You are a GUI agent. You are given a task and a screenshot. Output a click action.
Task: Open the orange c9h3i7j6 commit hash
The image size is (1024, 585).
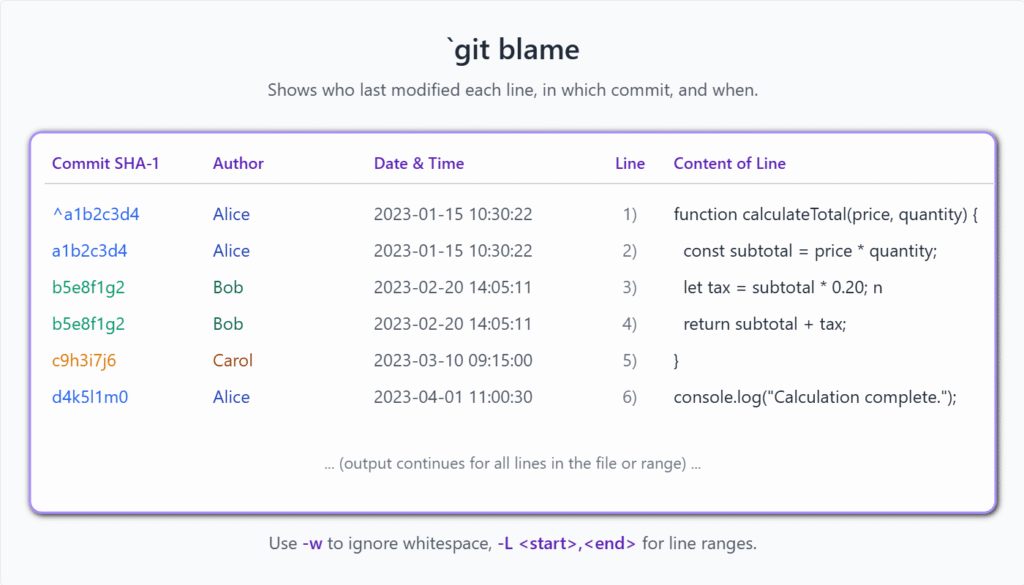click(84, 360)
